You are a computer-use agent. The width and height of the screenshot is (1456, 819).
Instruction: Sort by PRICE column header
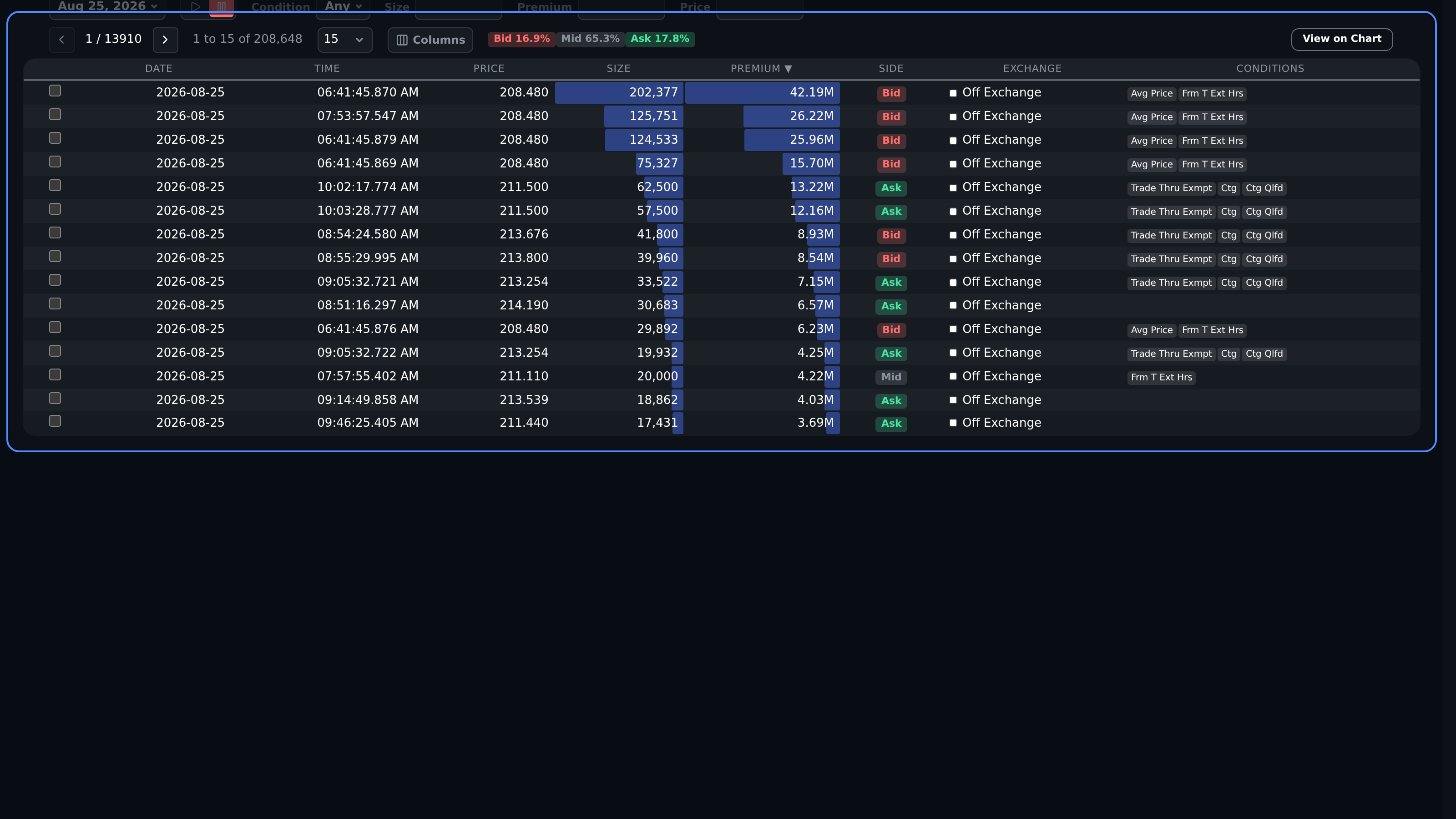coord(488,68)
